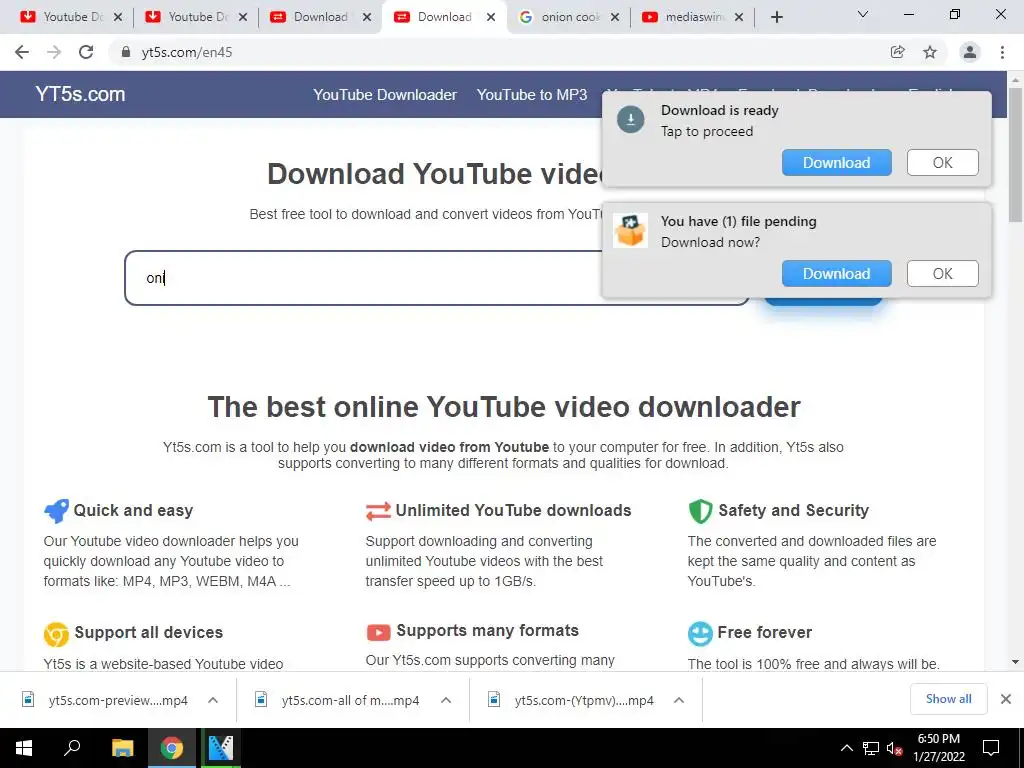
Task: Reload the yt5s.com page
Action: (86, 52)
